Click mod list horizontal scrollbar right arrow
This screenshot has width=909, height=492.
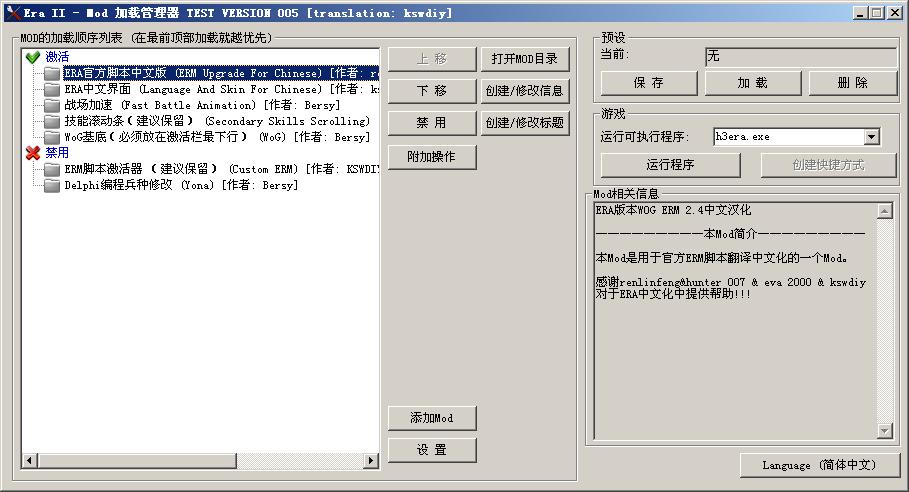click(x=371, y=461)
